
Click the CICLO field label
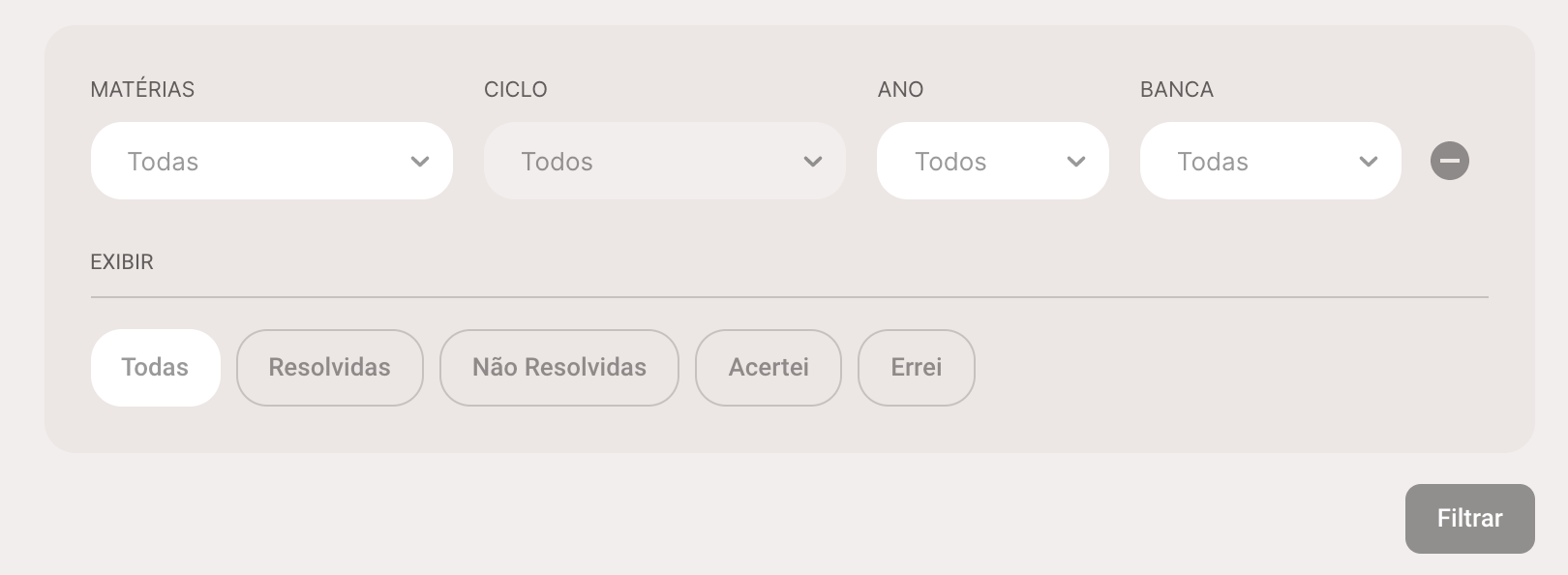coord(516,89)
